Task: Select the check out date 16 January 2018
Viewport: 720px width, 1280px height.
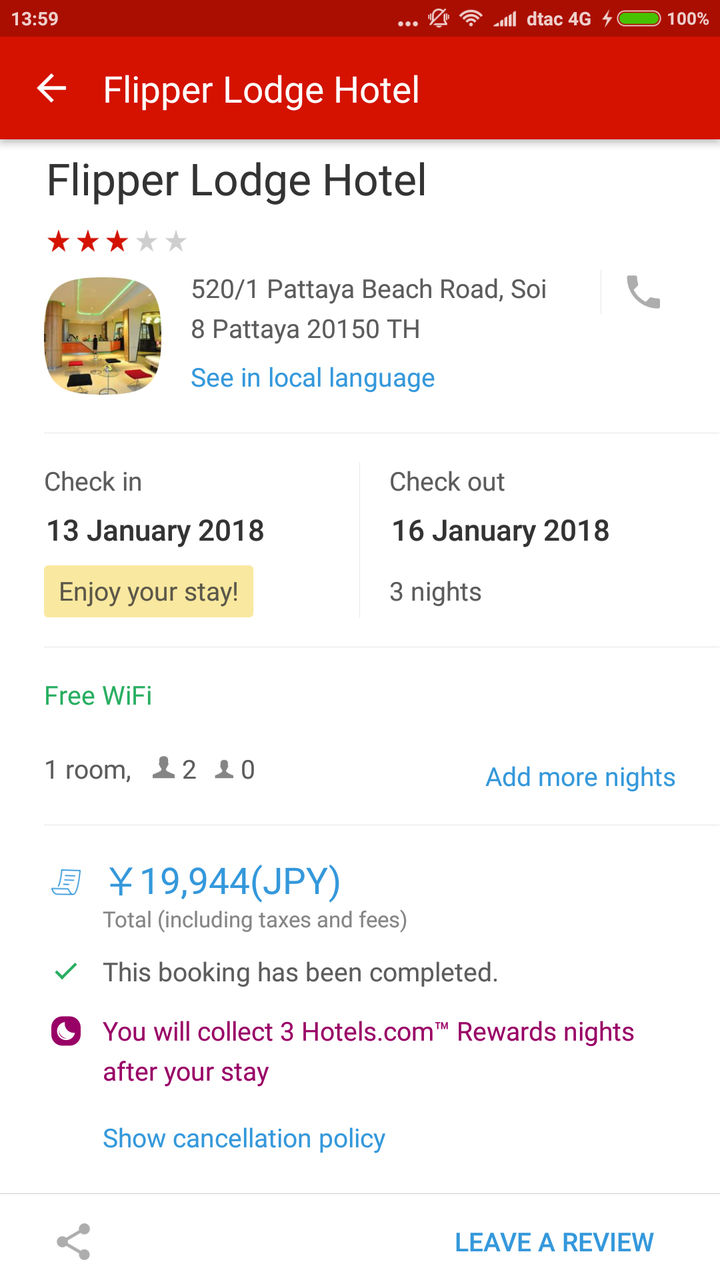Action: 500,531
